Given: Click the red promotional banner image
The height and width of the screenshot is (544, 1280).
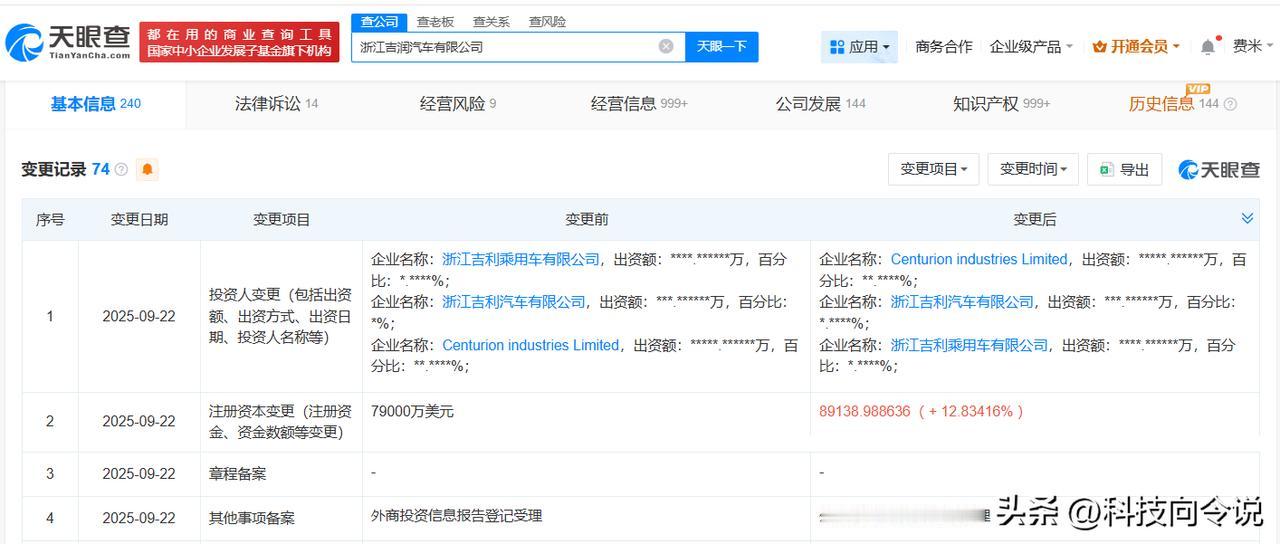Looking at the screenshot, I should pyautogui.click(x=239, y=42).
